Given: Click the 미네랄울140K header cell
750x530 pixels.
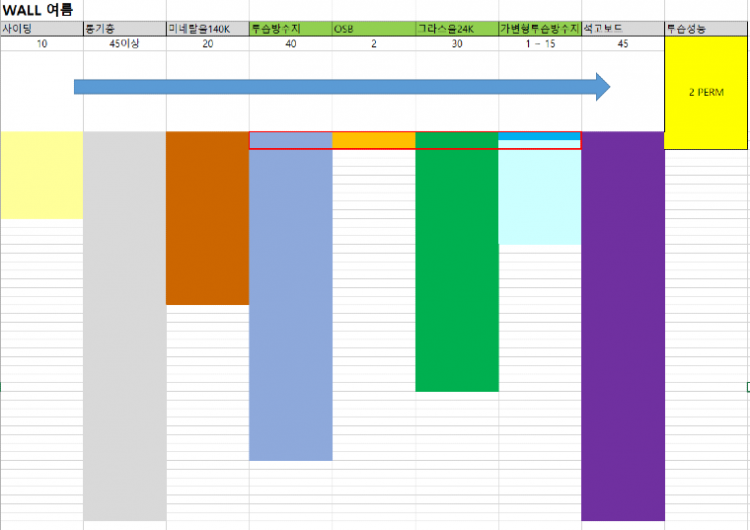Looking at the screenshot, I should (207, 29).
